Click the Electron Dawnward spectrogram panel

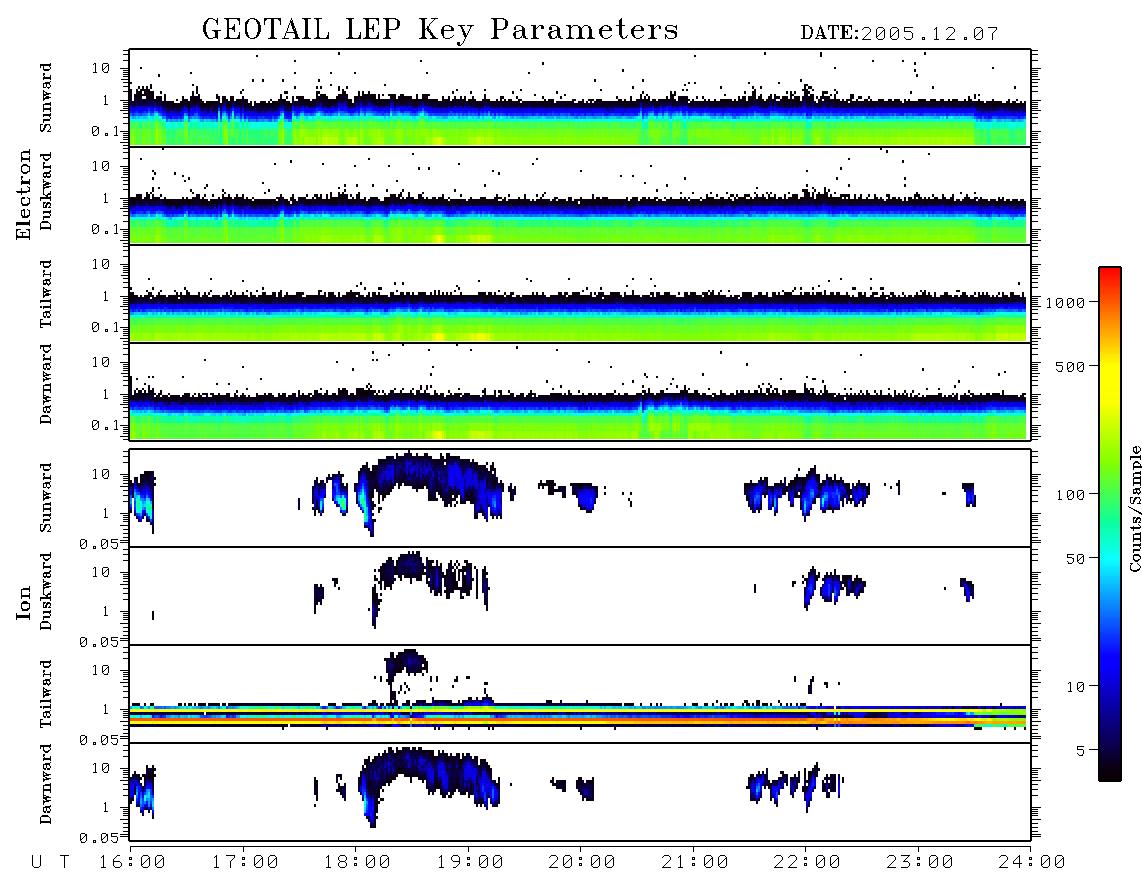(580, 391)
